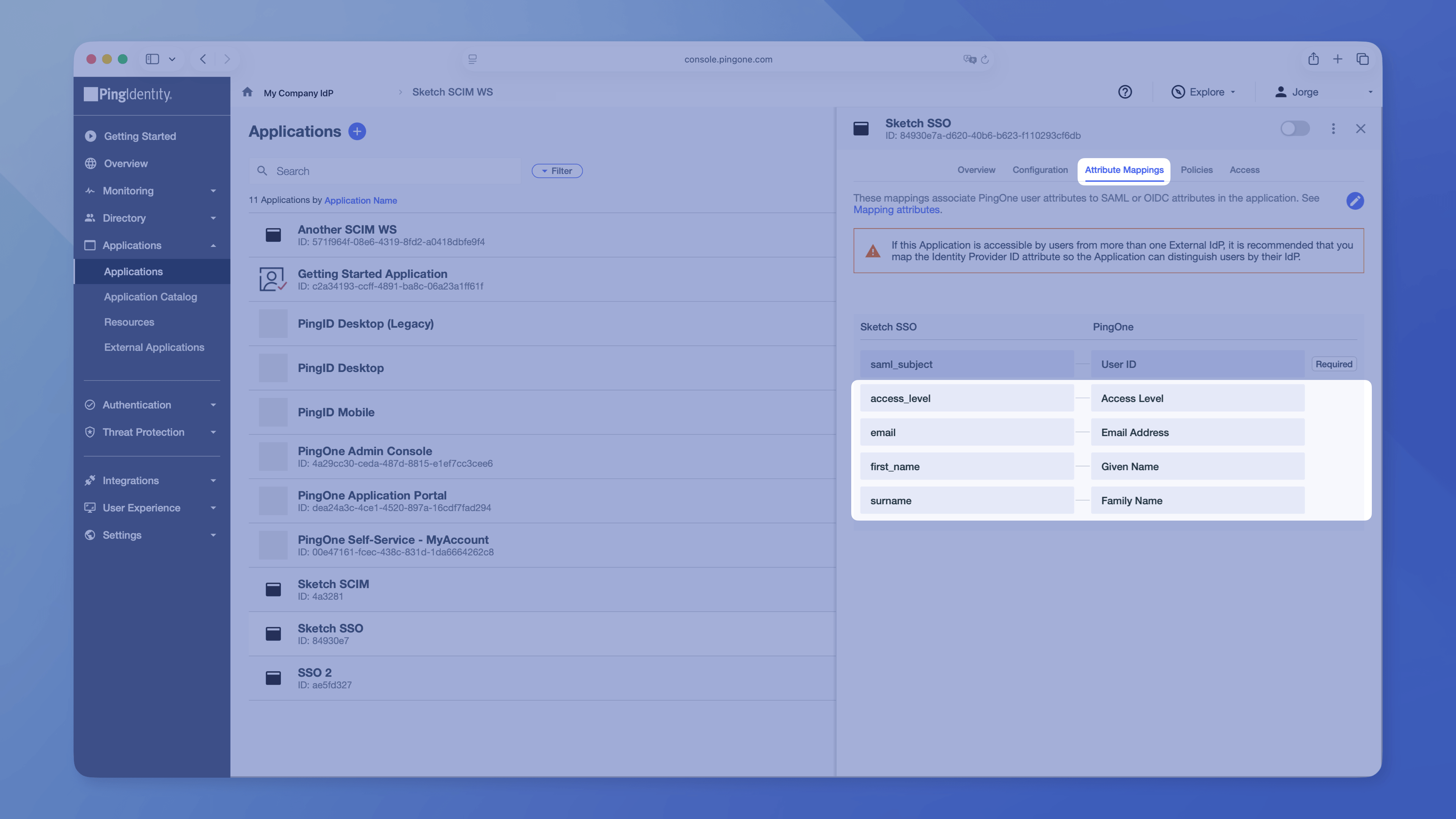This screenshot has height=819, width=1456.
Task: Click the warning triangle icon in alert
Action: (873, 251)
